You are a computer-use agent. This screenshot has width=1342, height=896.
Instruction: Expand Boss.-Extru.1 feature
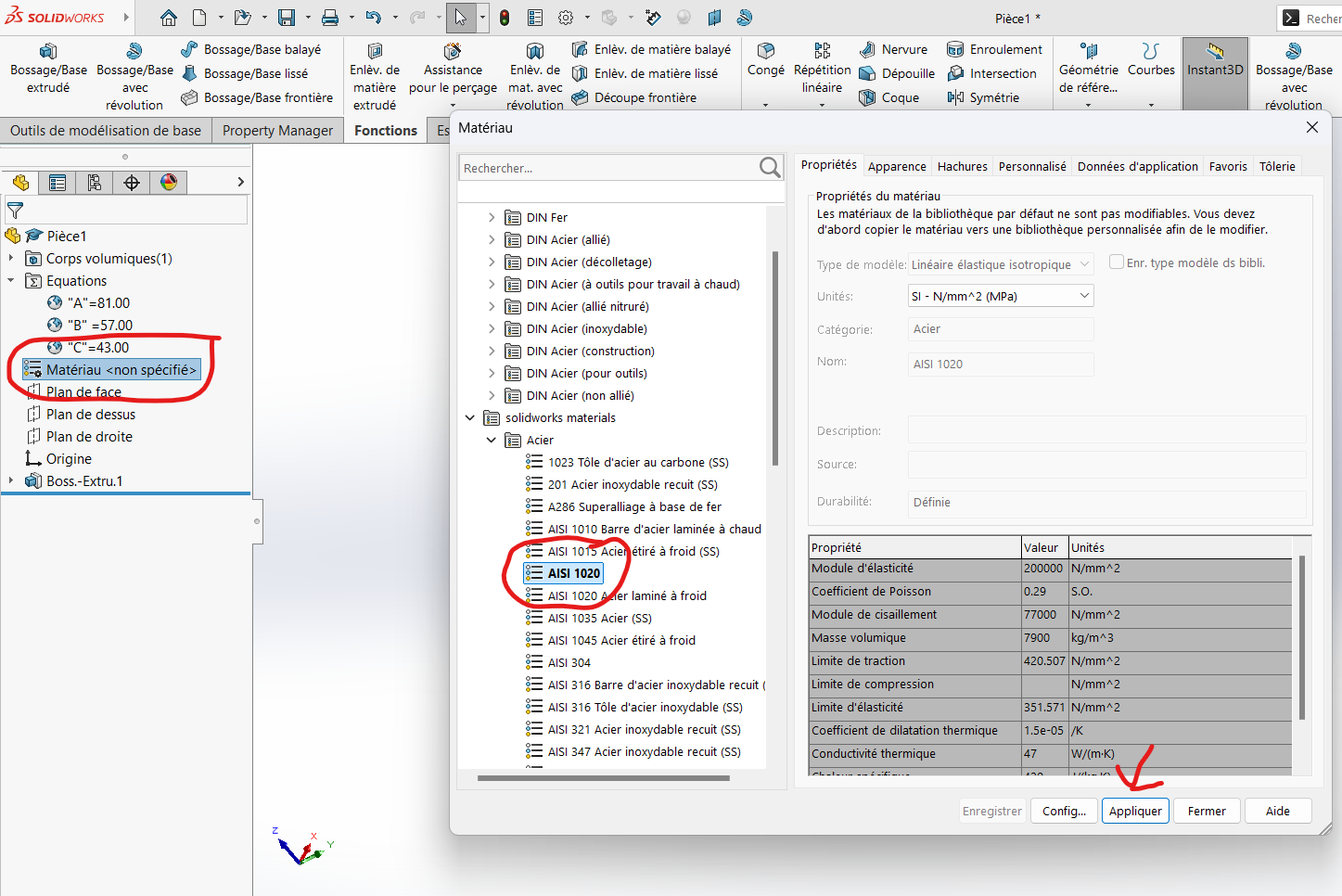pyautogui.click(x=11, y=480)
